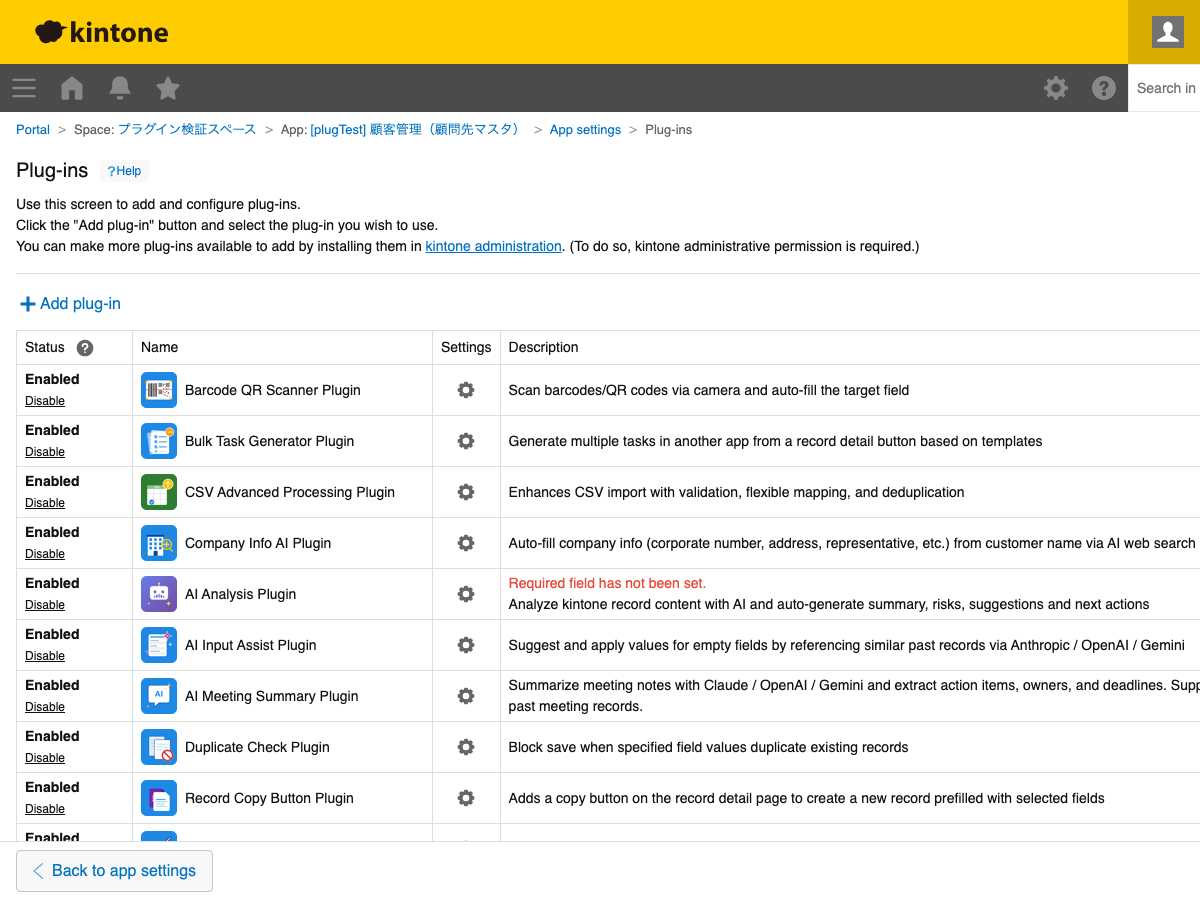Screen dimensions: 1200x900
Task: Click the Search input field
Action: tap(1166, 88)
